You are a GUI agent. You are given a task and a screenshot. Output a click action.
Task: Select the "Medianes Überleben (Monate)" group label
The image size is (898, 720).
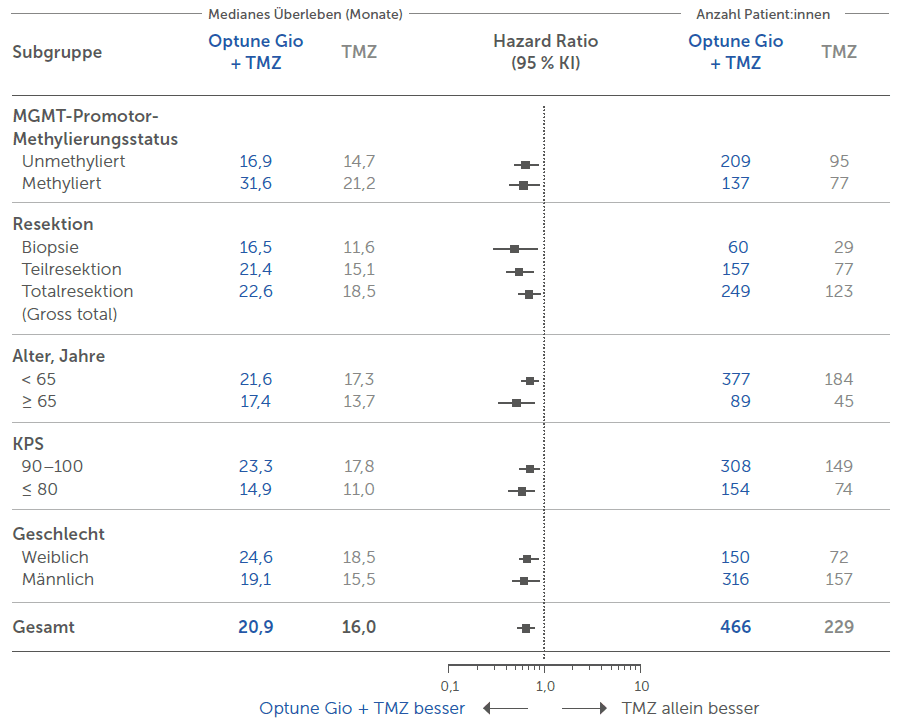pos(305,14)
